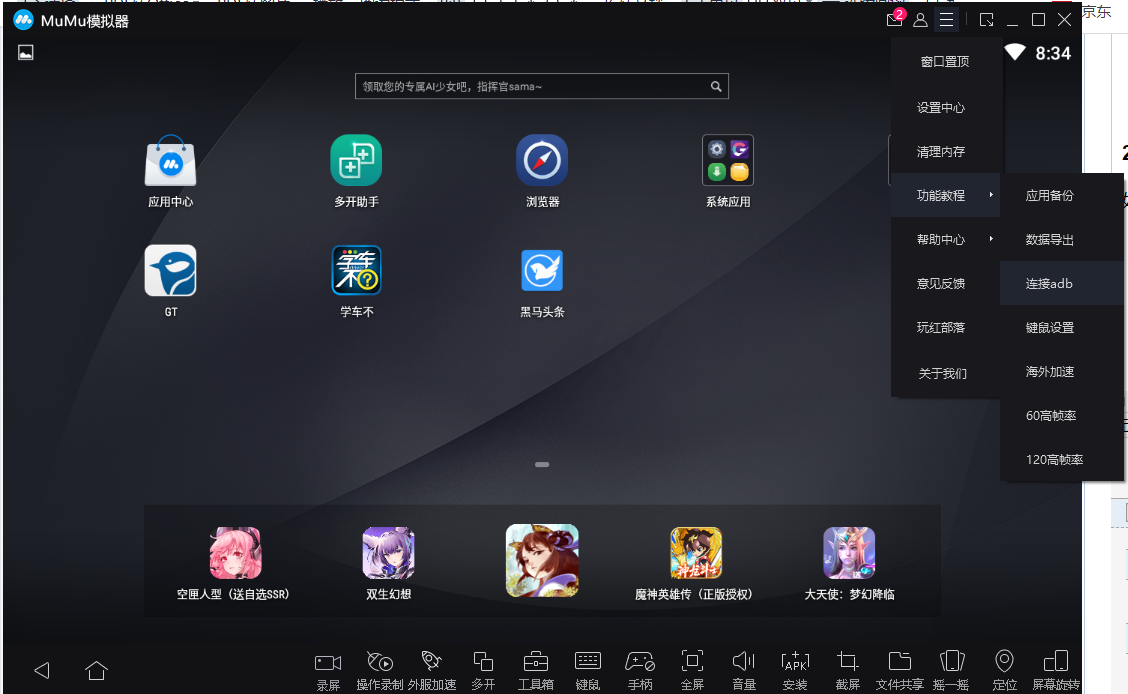1128x694 pixels.
Task: Tap the Android back arrow
Action: coord(42,670)
